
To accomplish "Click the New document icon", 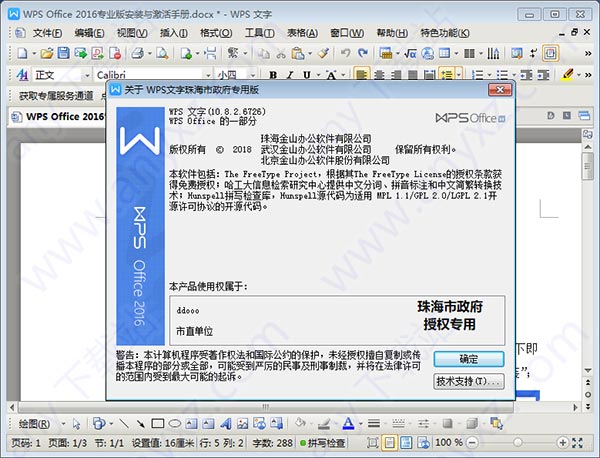I will point(23,53).
